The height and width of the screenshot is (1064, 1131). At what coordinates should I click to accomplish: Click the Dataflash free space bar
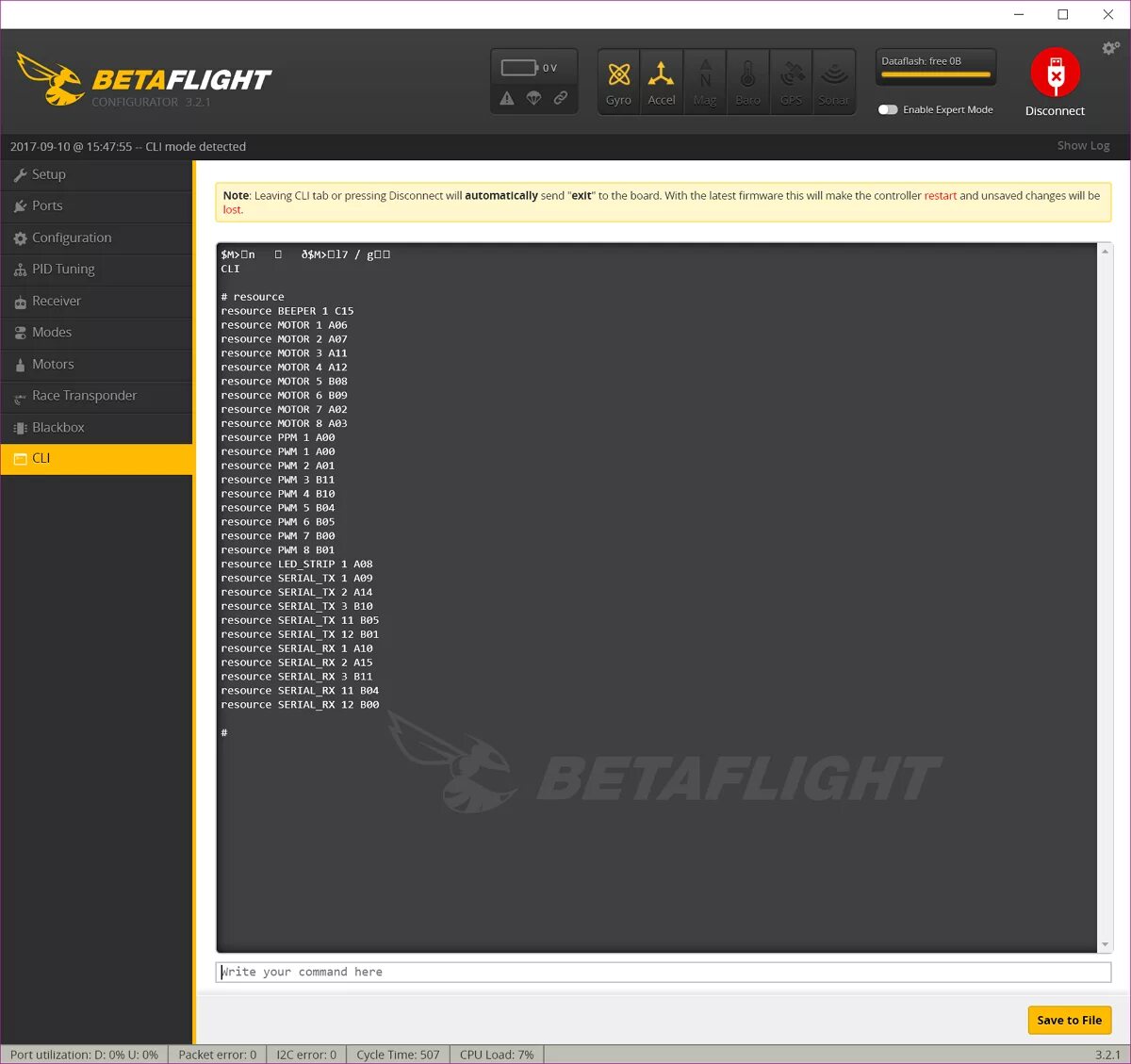(936, 67)
